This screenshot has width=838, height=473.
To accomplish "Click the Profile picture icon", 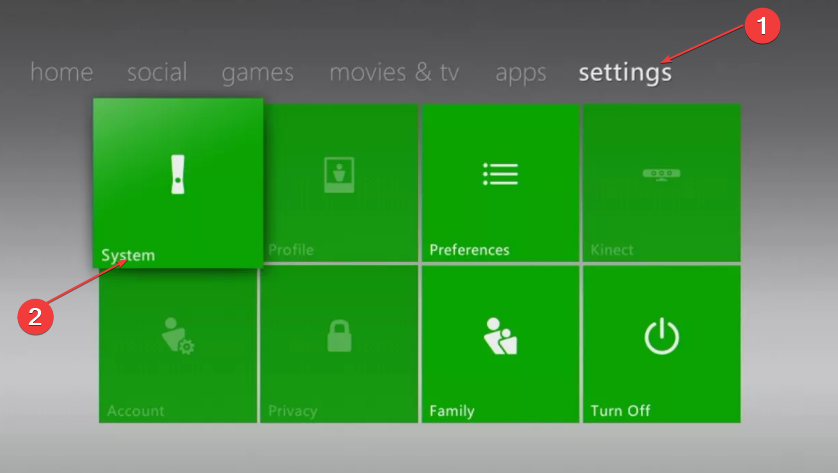I will click(x=339, y=174).
